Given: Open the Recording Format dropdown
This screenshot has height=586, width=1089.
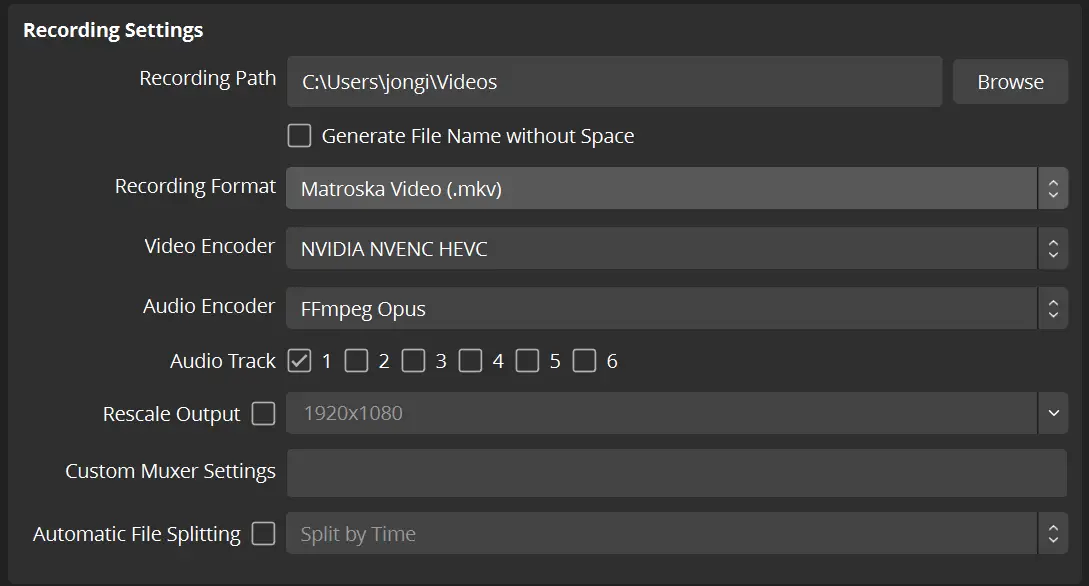Looking at the screenshot, I should pyautogui.click(x=660, y=188).
